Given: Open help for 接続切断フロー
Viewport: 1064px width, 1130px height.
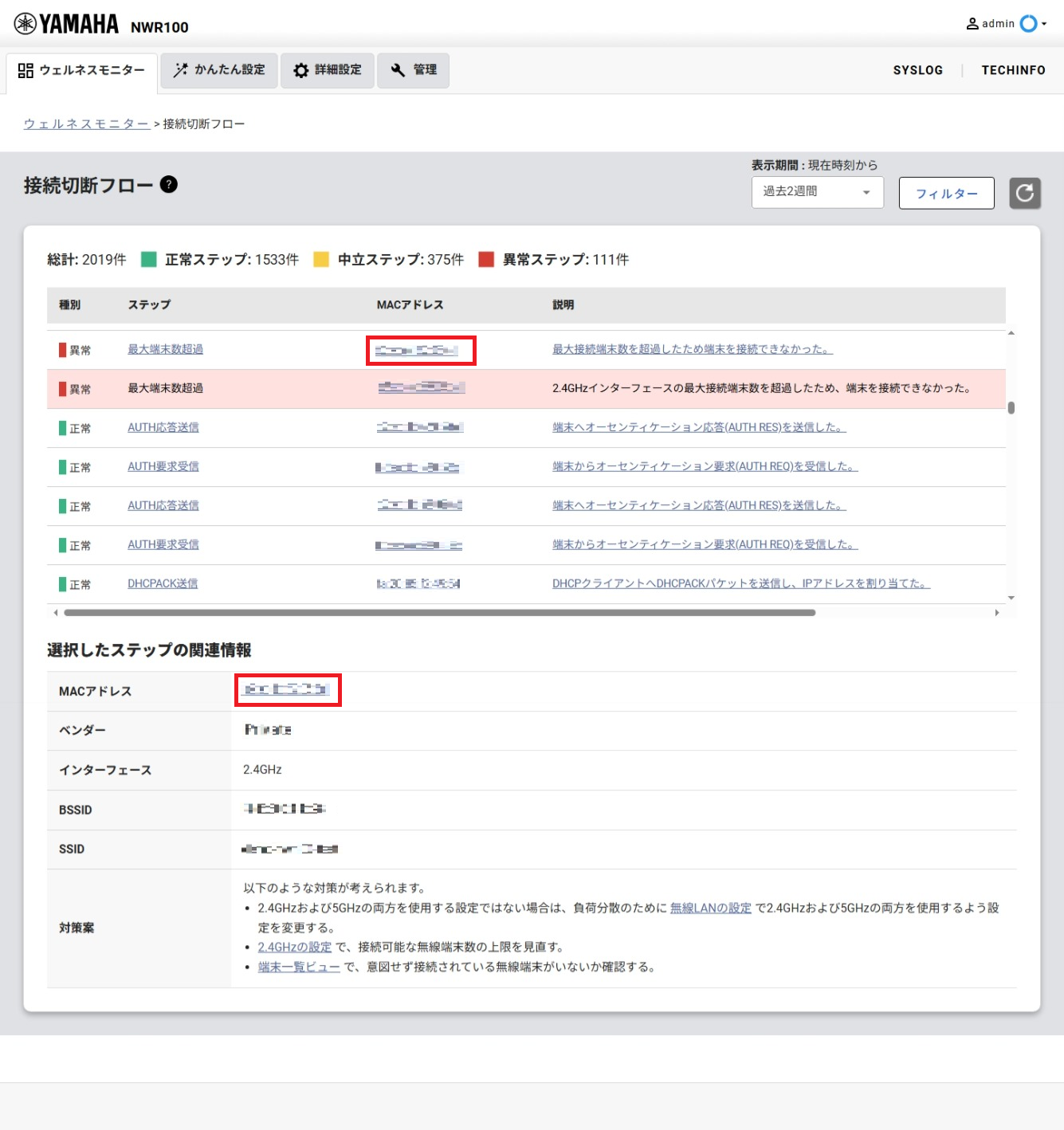Looking at the screenshot, I should pyautogui.click(x=168, y=185).
